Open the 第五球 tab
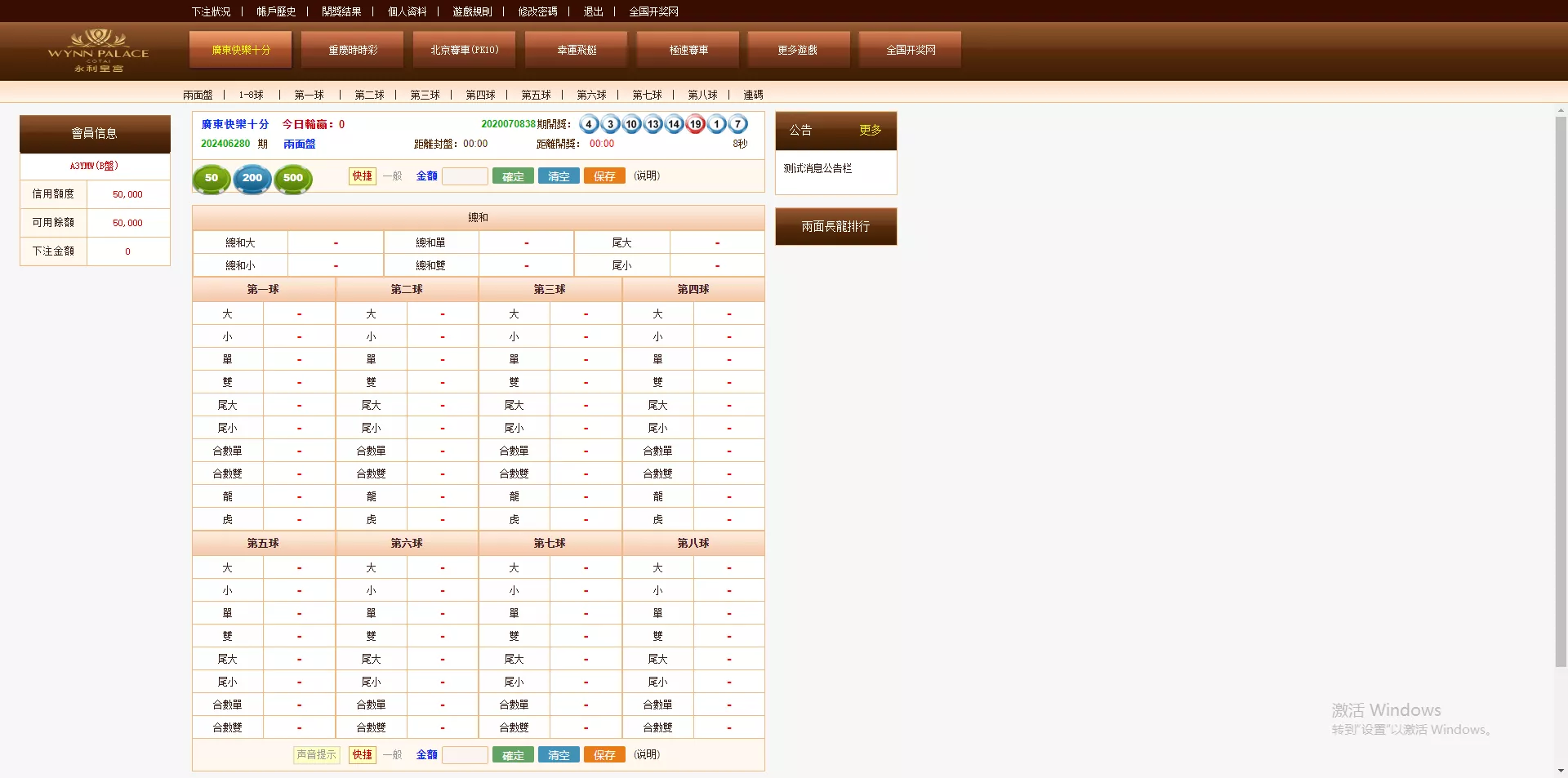 click(x=535, y=95)
